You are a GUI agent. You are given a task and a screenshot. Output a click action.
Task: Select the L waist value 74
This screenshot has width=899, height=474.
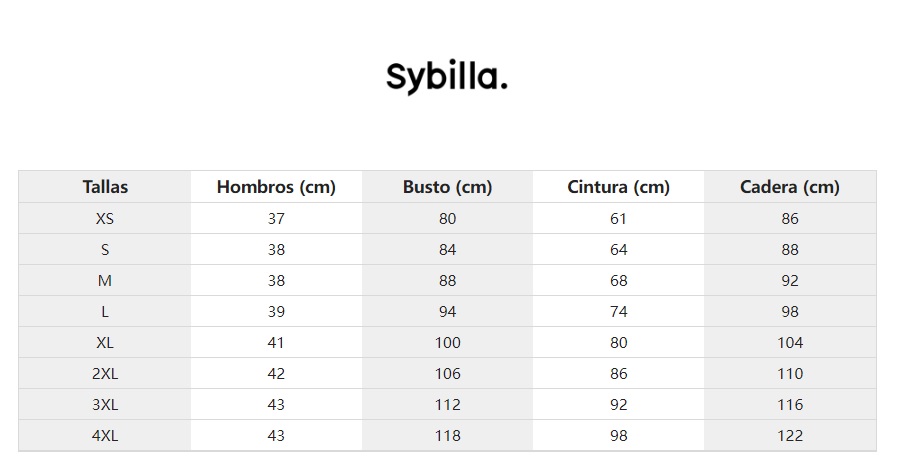click(618, 311)
